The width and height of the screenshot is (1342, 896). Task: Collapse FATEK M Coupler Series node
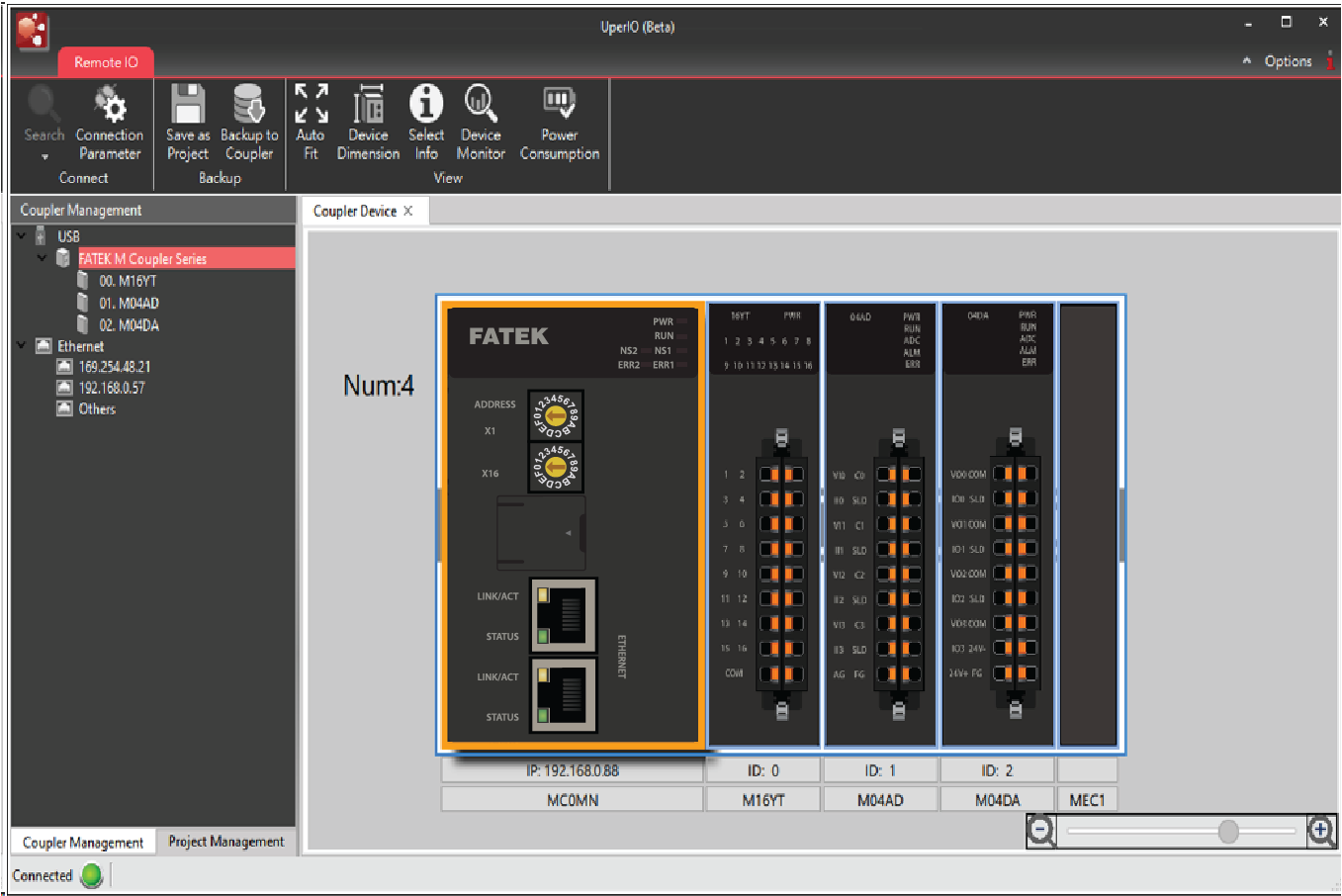42,258
